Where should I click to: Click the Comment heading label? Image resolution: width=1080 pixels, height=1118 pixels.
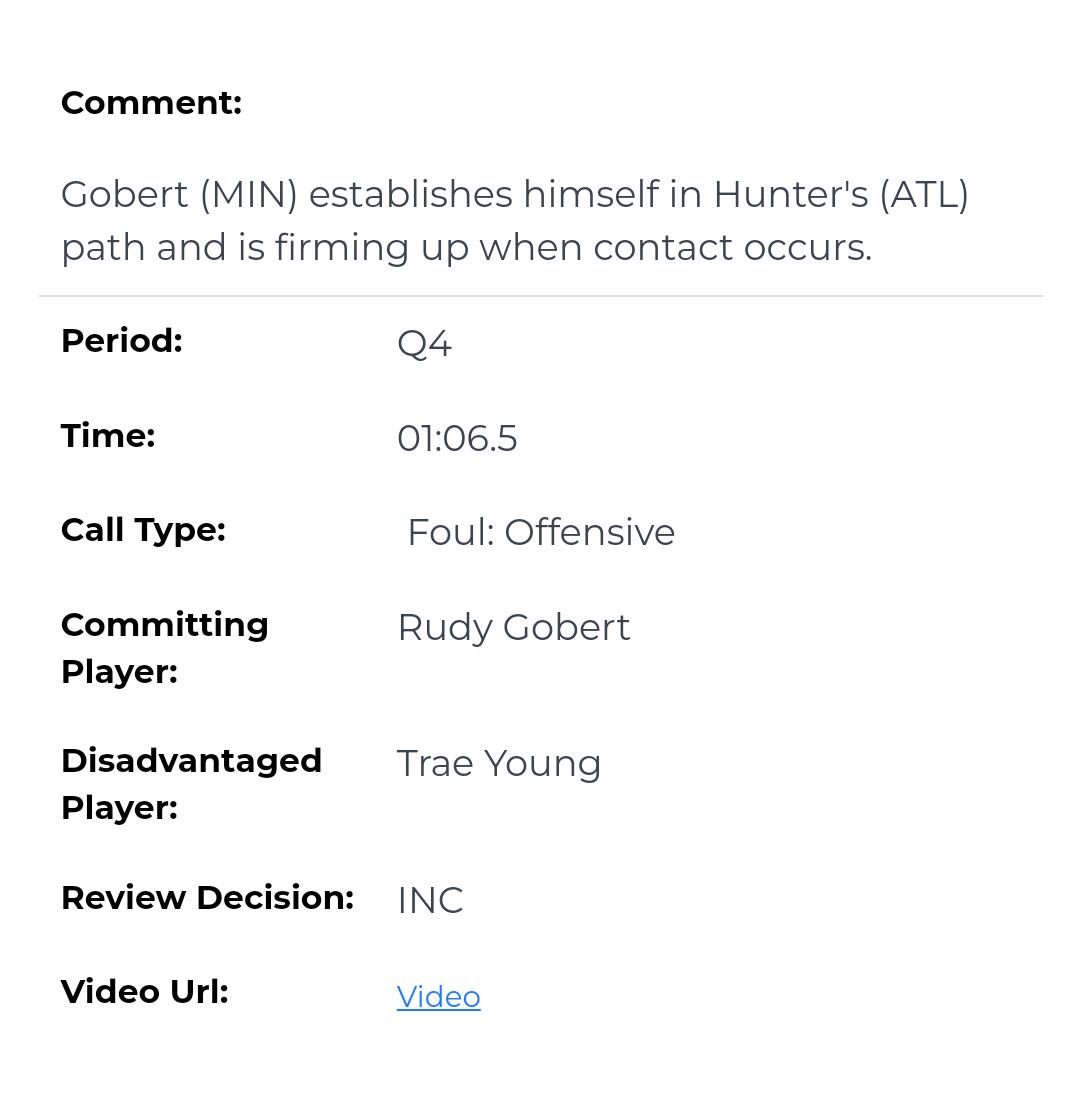pos(151,103)
